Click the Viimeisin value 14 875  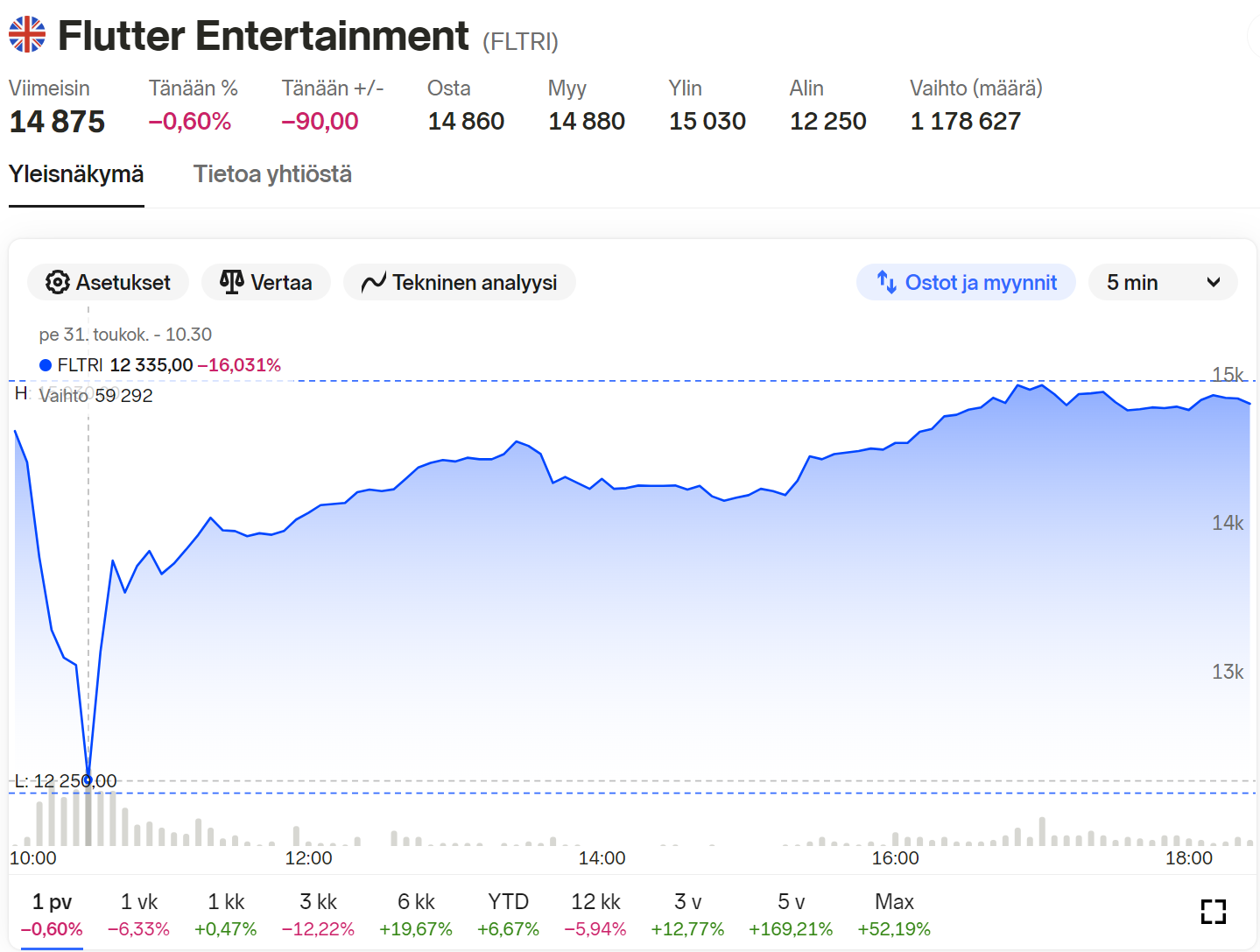pos(57,122)
